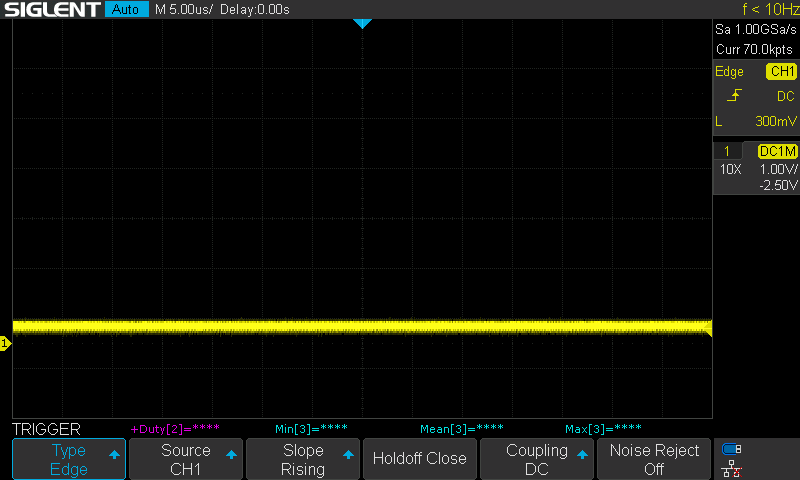Click the Edge trigger type label in side panel

point(729,71)
